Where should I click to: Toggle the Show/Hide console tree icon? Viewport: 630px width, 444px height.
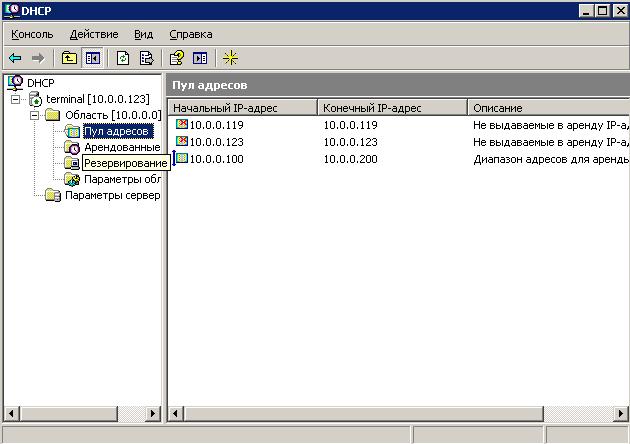pyautogui.click(x=92, y=58)
